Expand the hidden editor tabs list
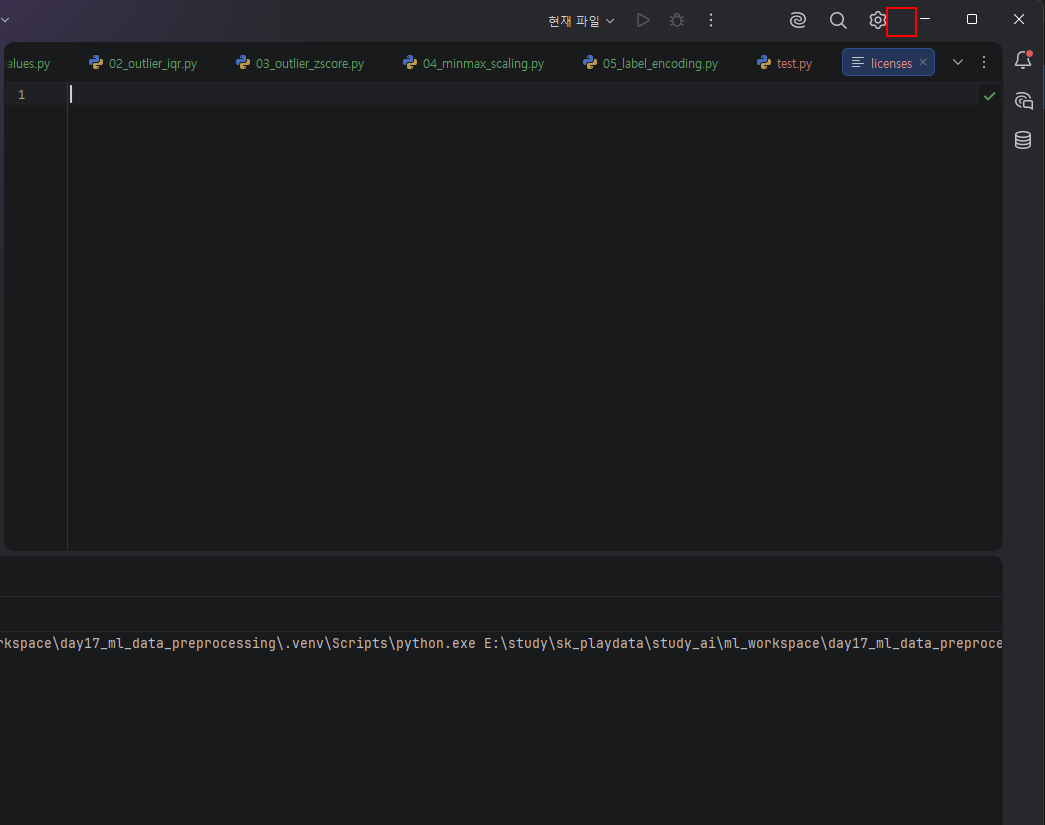 (958, 62)
